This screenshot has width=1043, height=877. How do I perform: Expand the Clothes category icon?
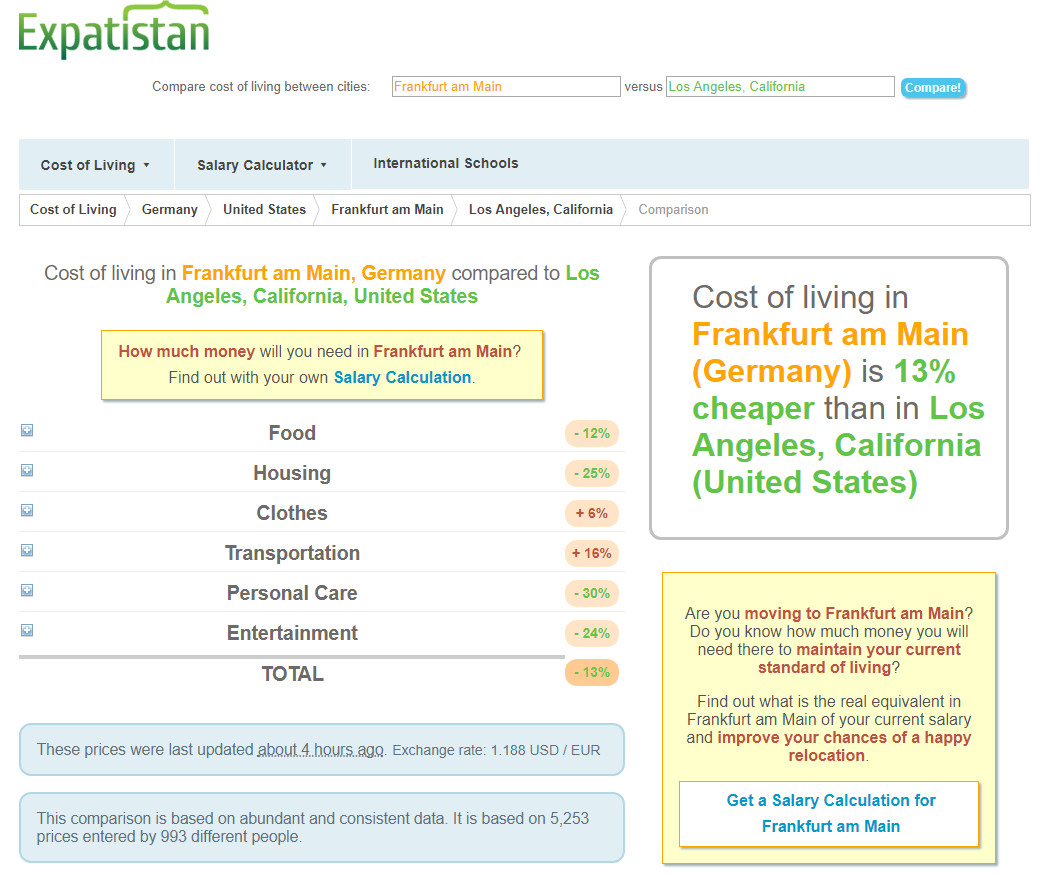pos(27,510)
